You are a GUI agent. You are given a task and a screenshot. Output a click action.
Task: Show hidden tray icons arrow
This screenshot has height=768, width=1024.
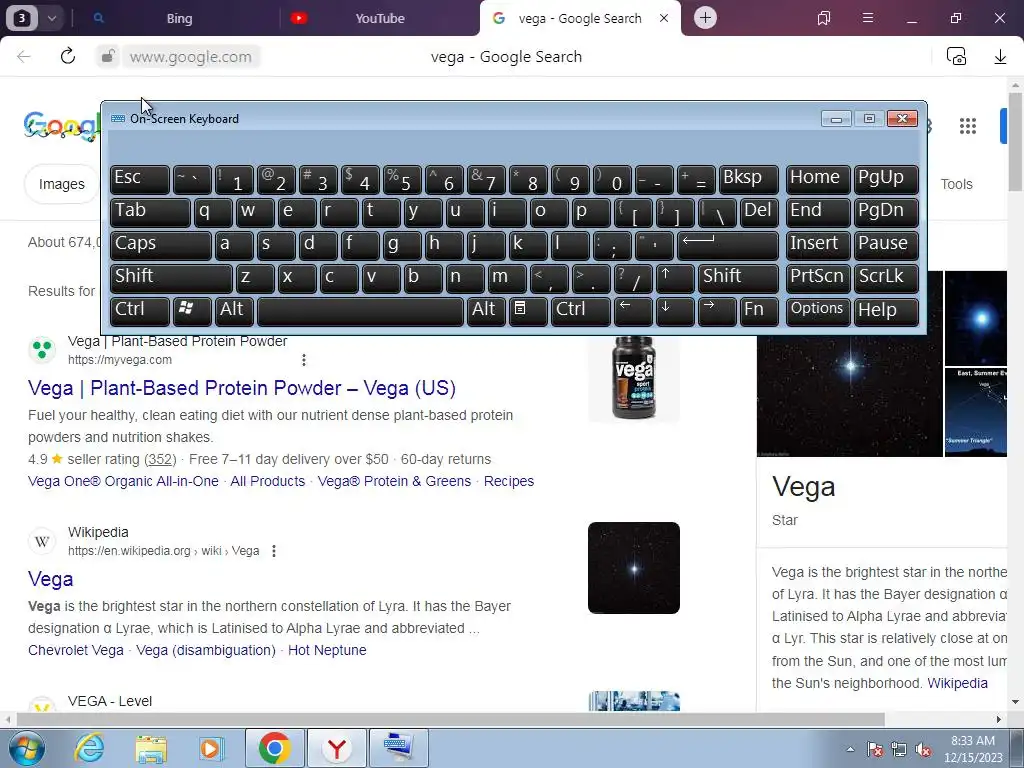pos(850,749)
